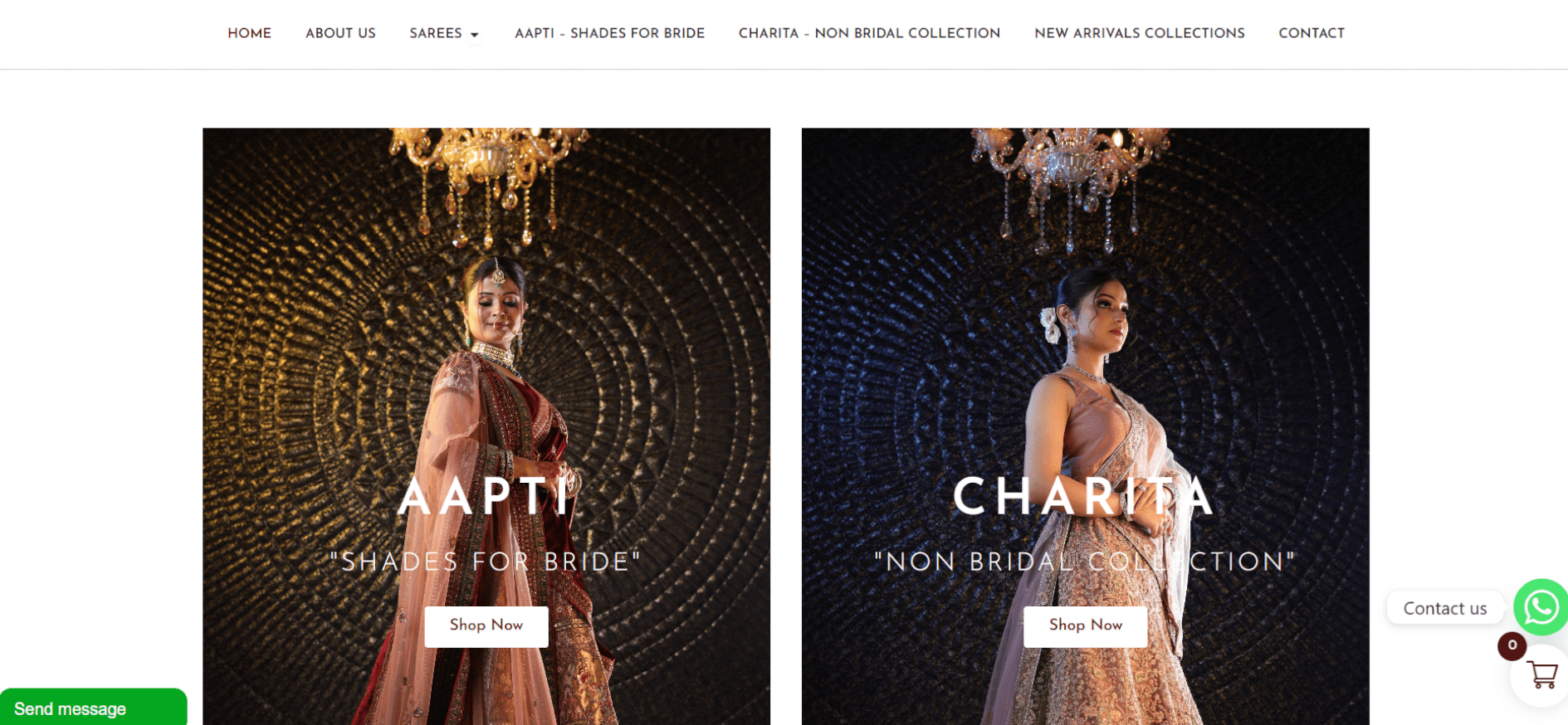
Task: Open the ABOUT US page
Action: point(340,33)
